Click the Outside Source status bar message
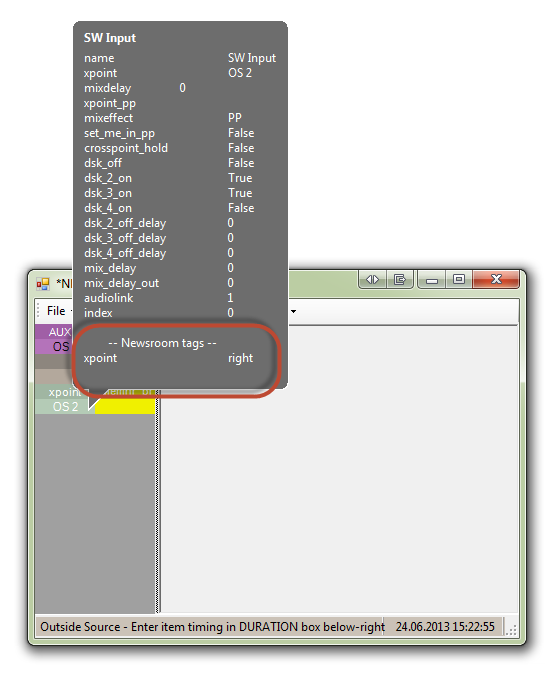This screenshot has width=560, height=675. point(212,627)
